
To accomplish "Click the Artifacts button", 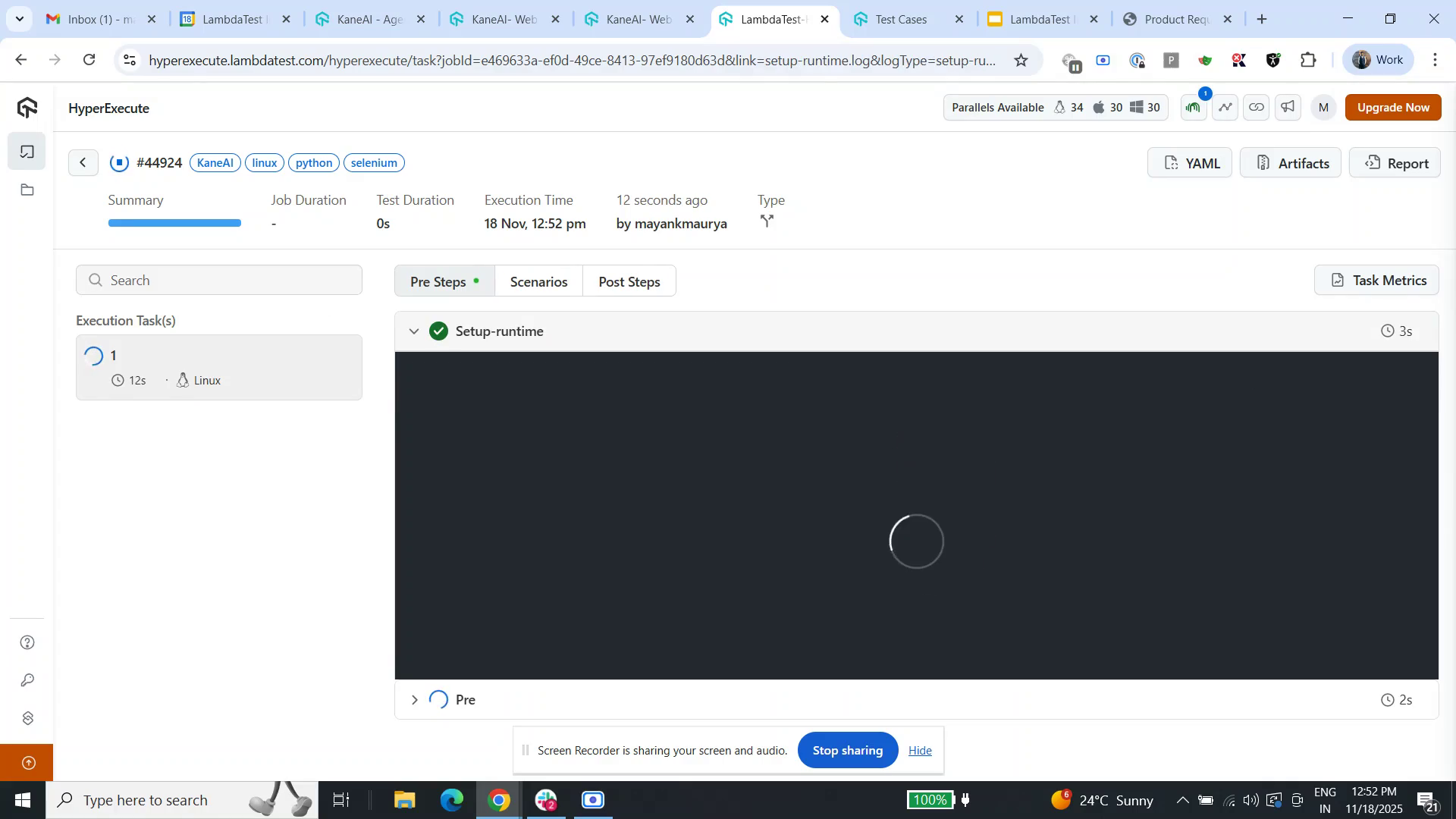I will pyautogui.click(x=1290, y=162).
